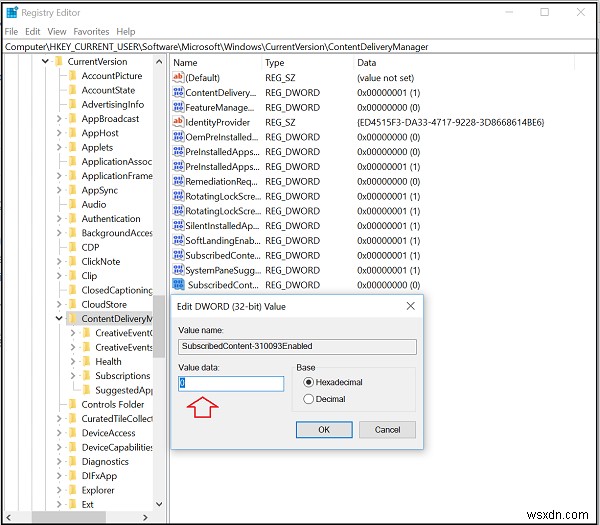Expand the Authentication key

click(59, 219)
